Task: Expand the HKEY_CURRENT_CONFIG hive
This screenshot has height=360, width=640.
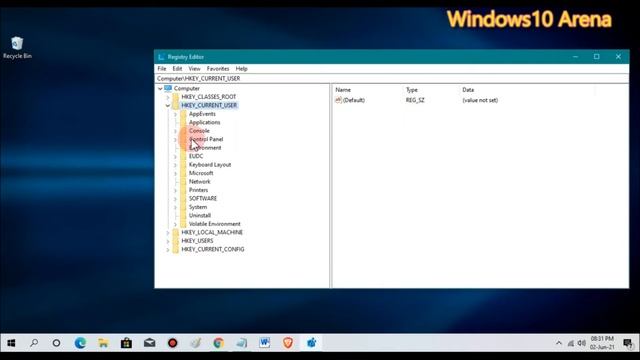Action: click(168, 250)
